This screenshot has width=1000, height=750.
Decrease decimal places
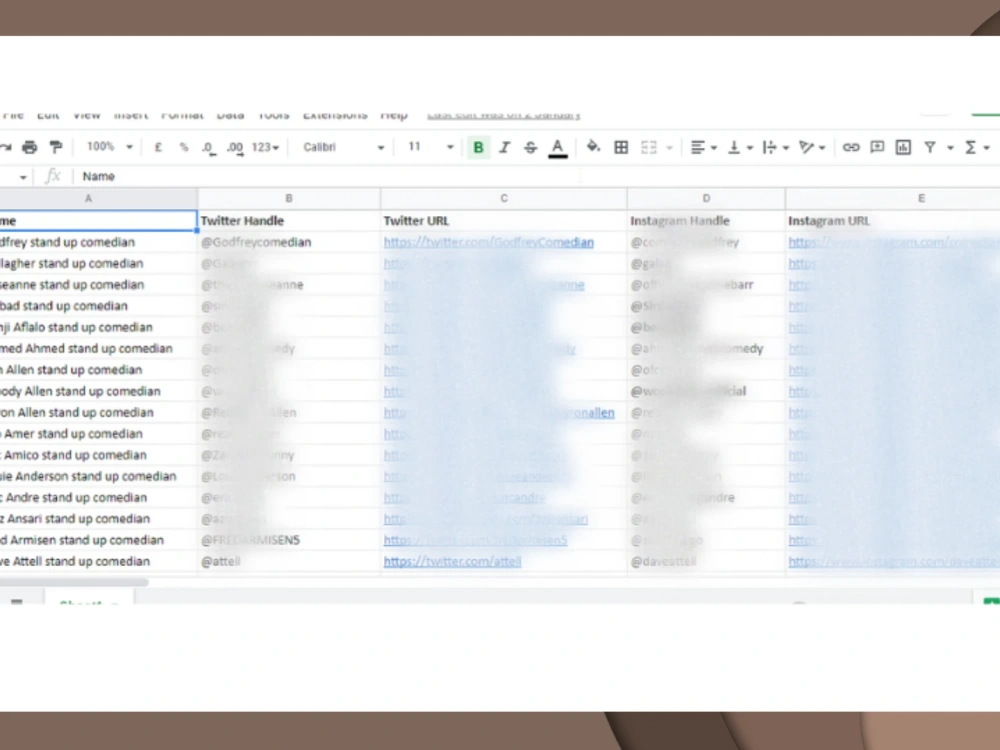pyautogui.click(x=209, y=148)
